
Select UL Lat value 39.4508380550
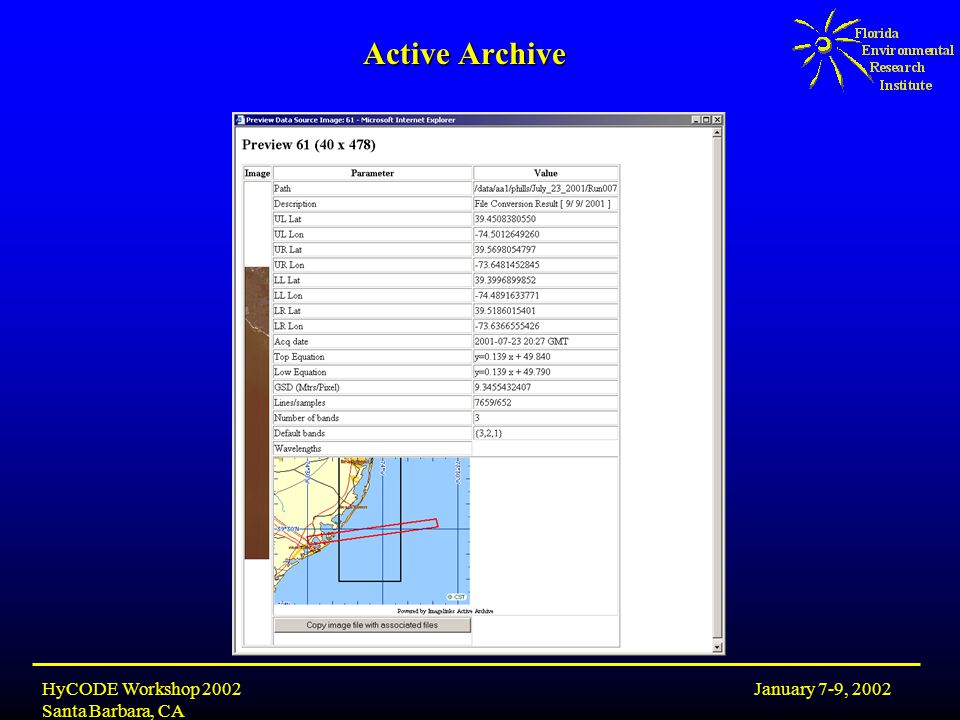coord(505,219)
